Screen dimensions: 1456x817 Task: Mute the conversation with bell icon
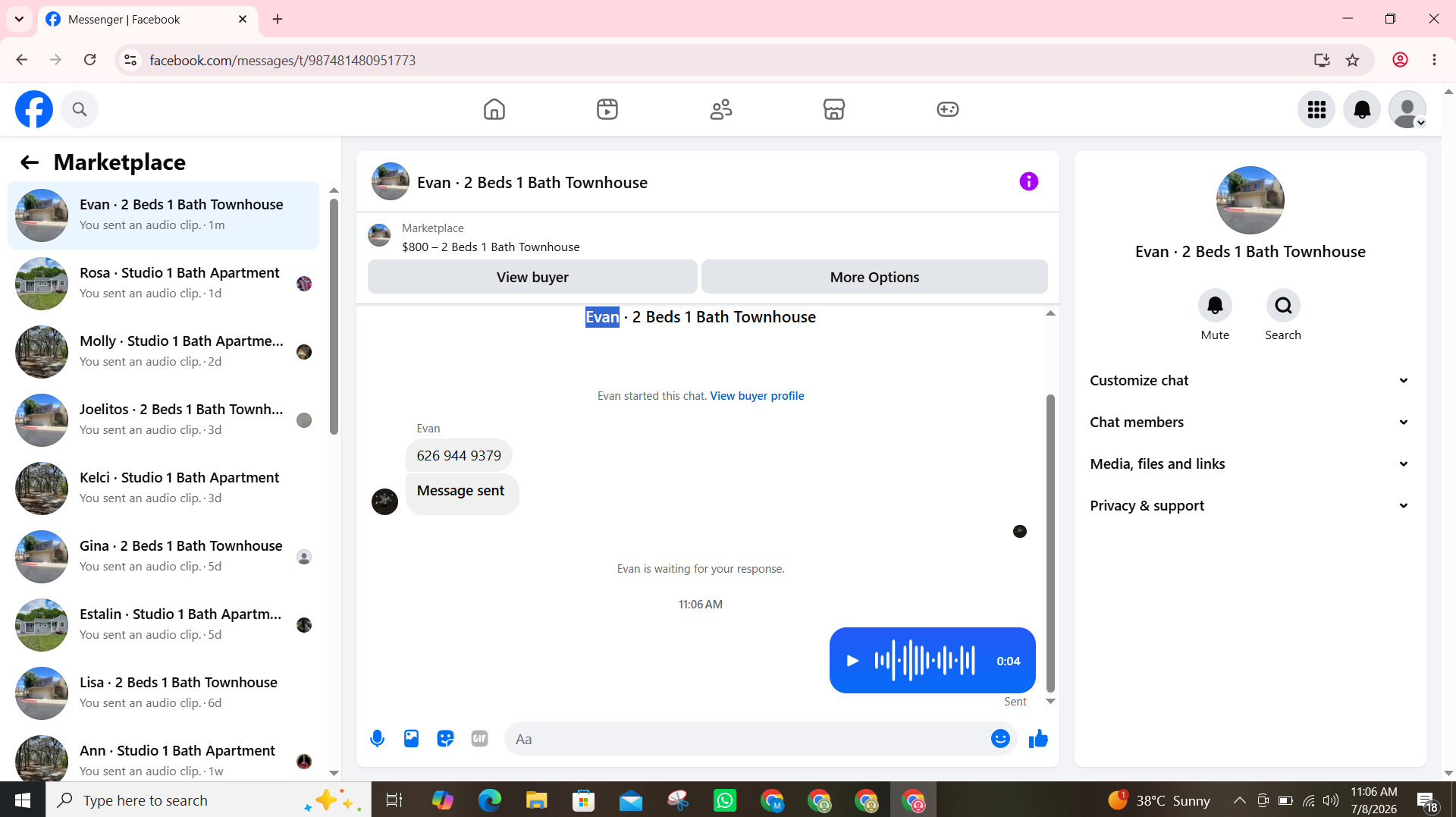click(x=1215, y=306)
